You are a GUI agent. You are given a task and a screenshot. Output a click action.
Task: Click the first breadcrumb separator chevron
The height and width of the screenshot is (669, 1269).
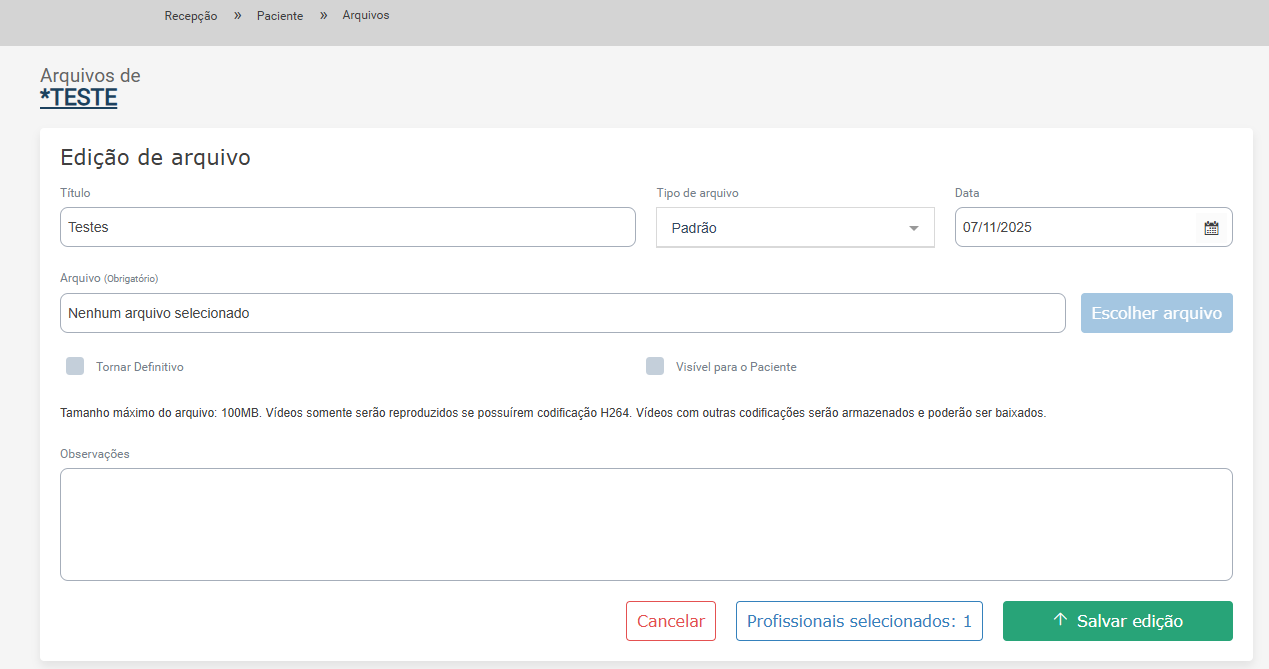(x=238, y=16)
